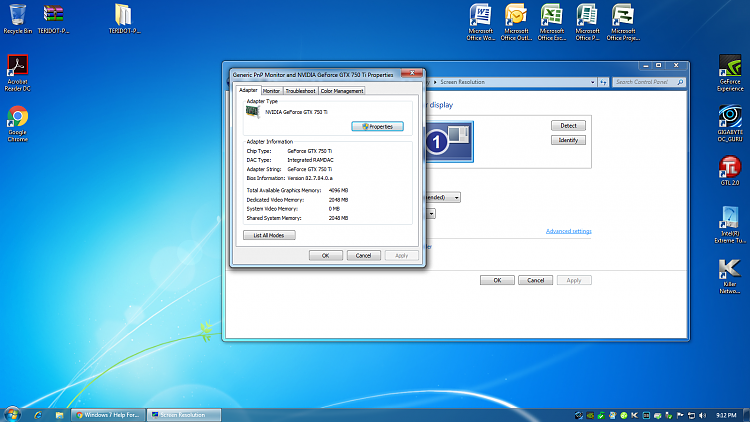Click the adapter Properties button
The image size is (750, 422).
click(x=377, y=126)
